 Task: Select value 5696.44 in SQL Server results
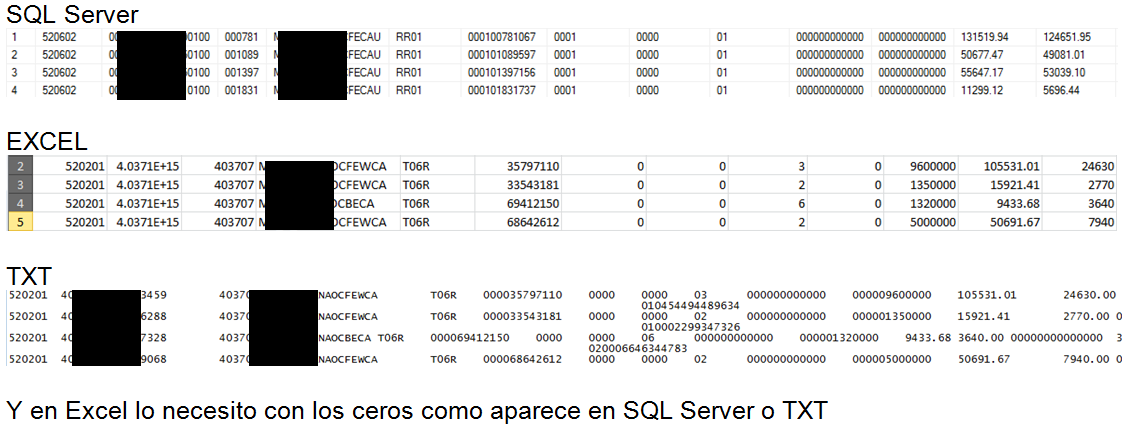[1061, 91]
